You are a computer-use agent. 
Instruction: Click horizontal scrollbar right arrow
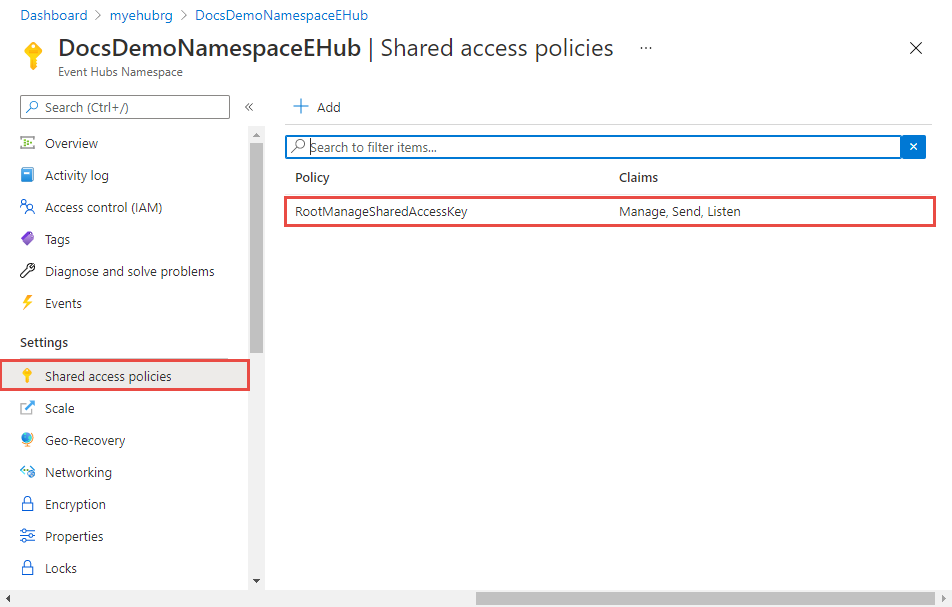pos(944,599)
